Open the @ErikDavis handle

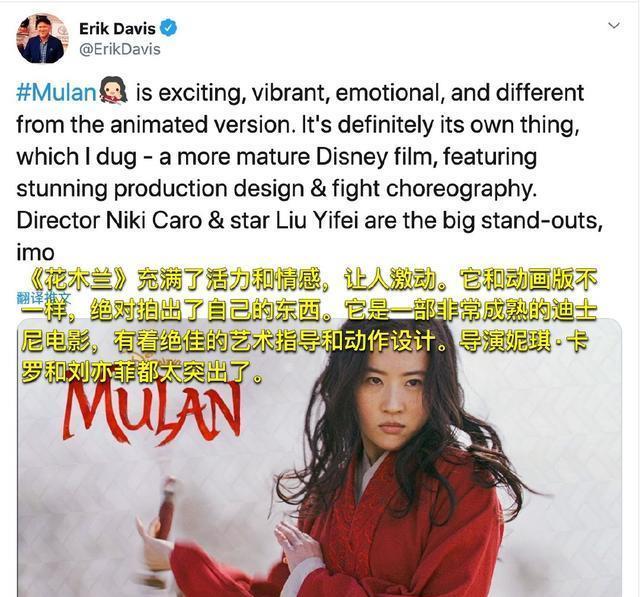pos(120,49)
